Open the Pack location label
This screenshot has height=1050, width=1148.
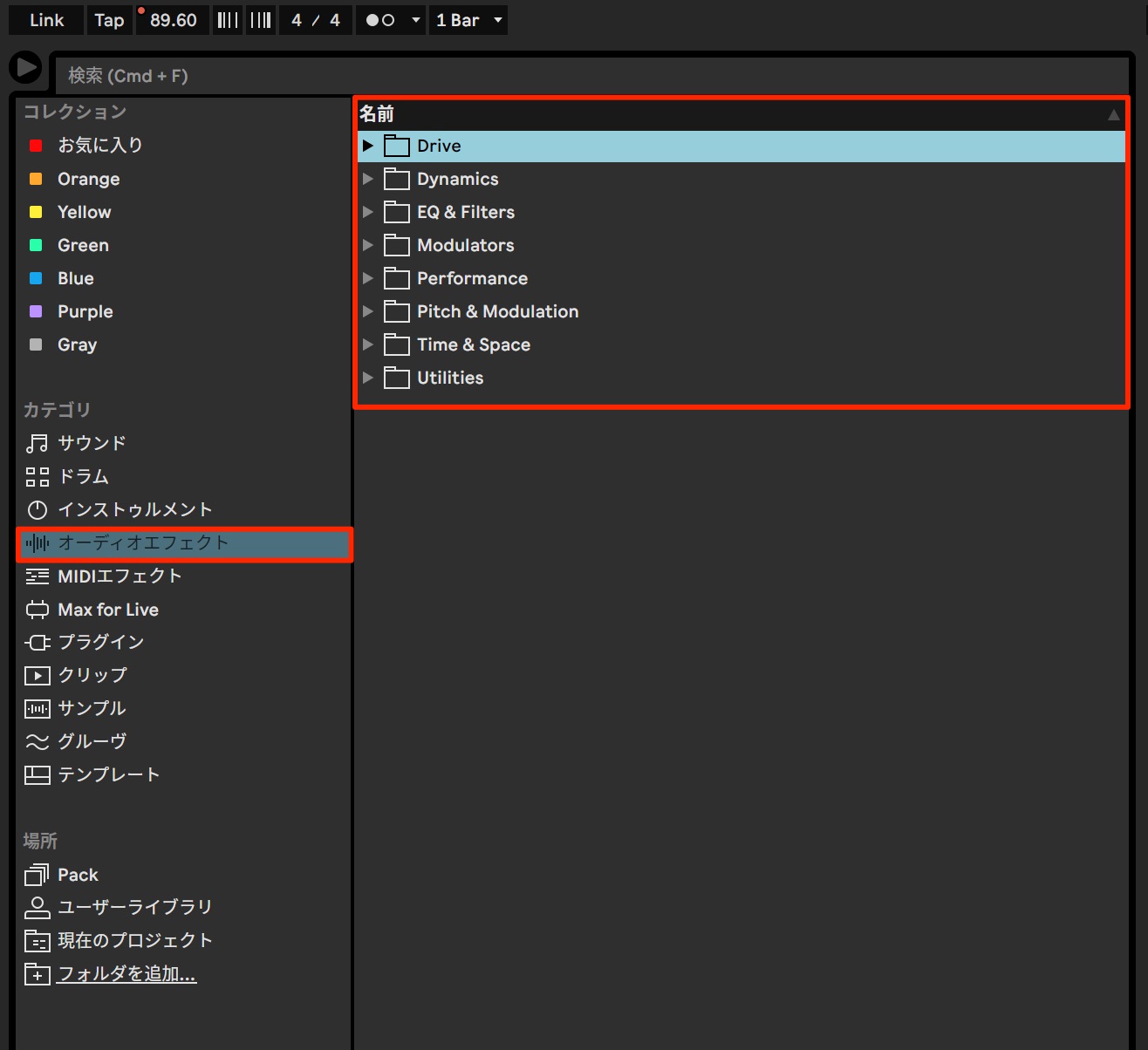click(x=78, y=875)
